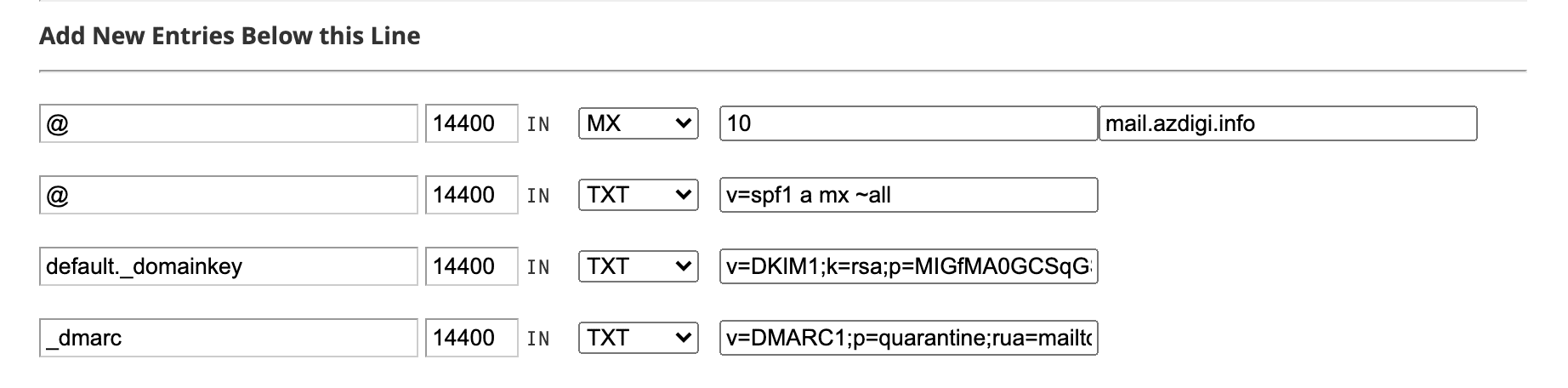Viewport: 1568px width, 388px height.
Task: Open the MX record type dropdown
Action: click(x=638, y=123)
